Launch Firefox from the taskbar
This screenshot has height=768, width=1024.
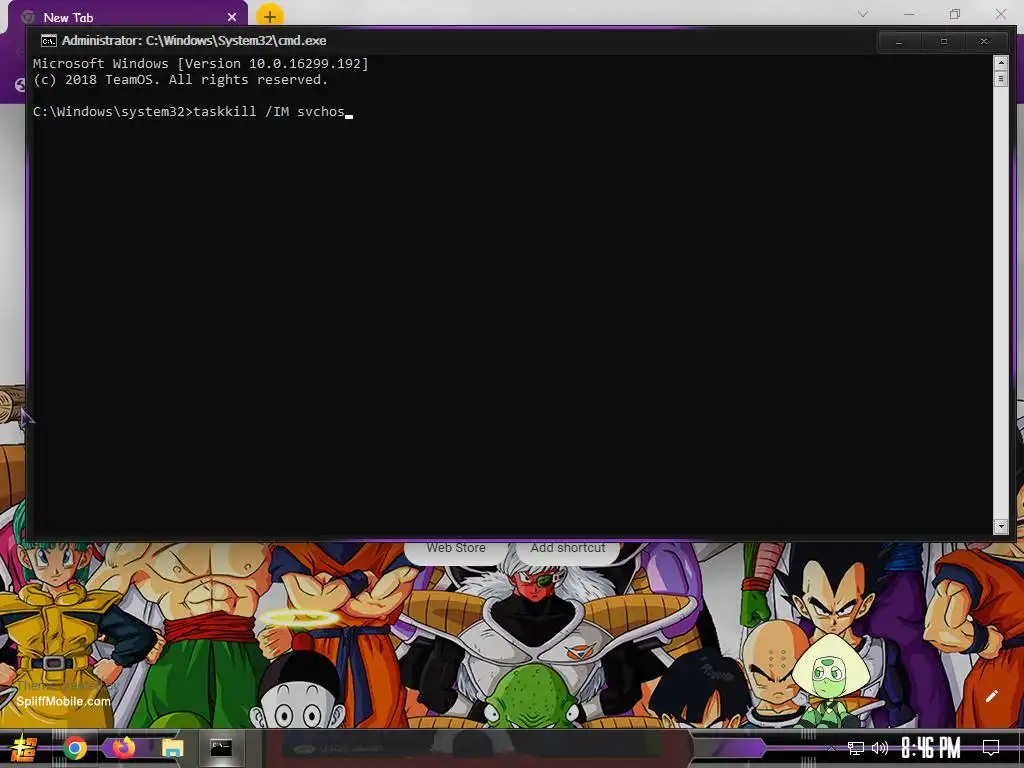(x=123, y=748)
